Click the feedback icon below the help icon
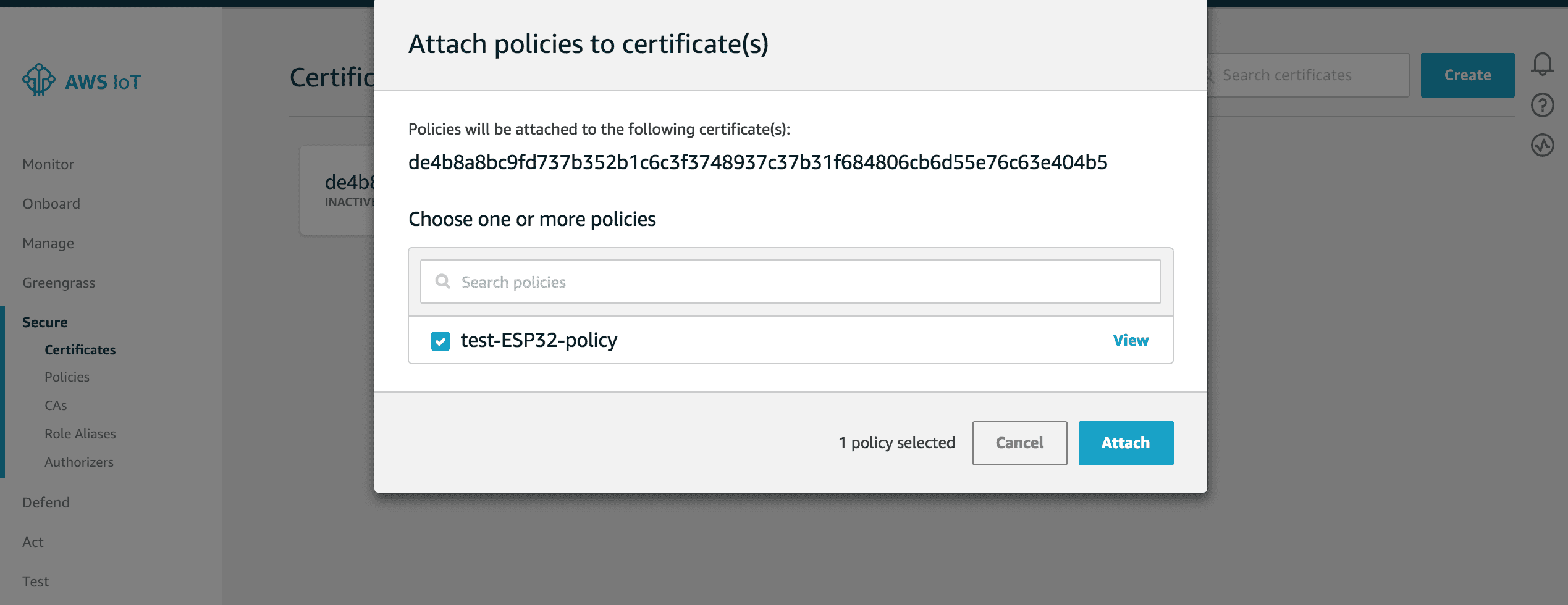This screenshot has width=1568, height=605. pos(1544,146)
